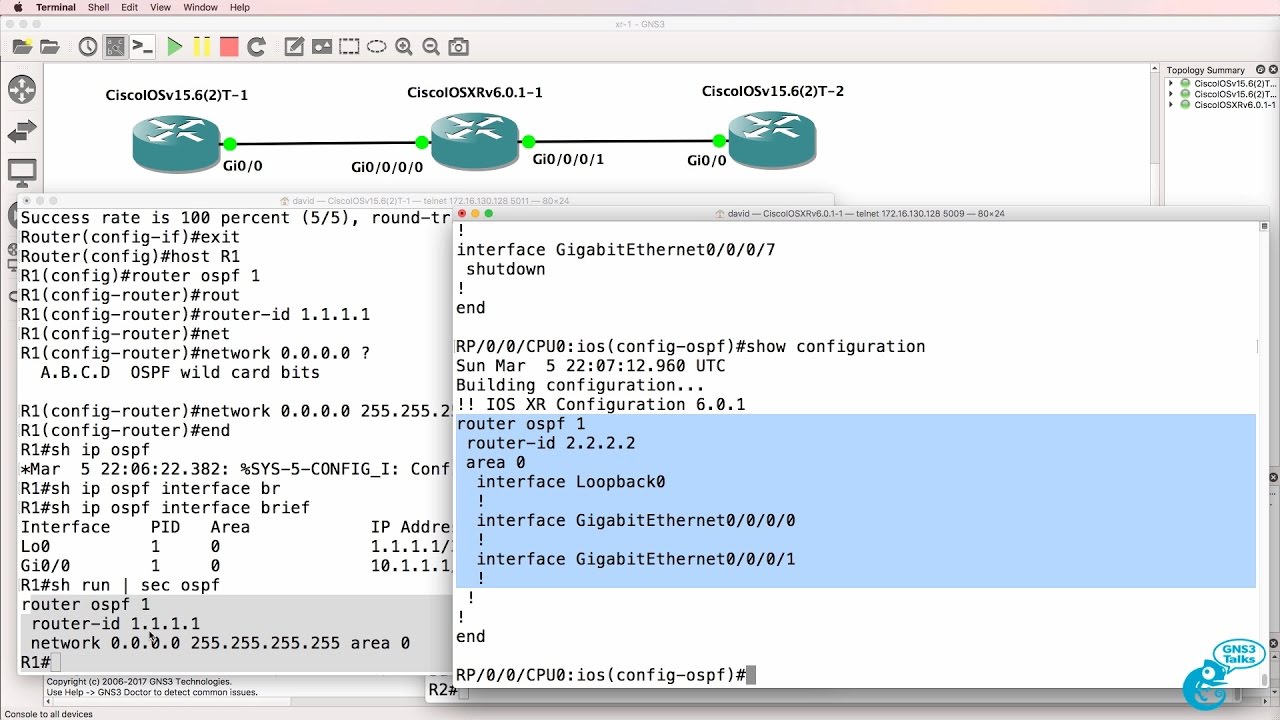This screenshot has height=720, width=1280.
Task: Click the New blank project icon
Action: 22,46
